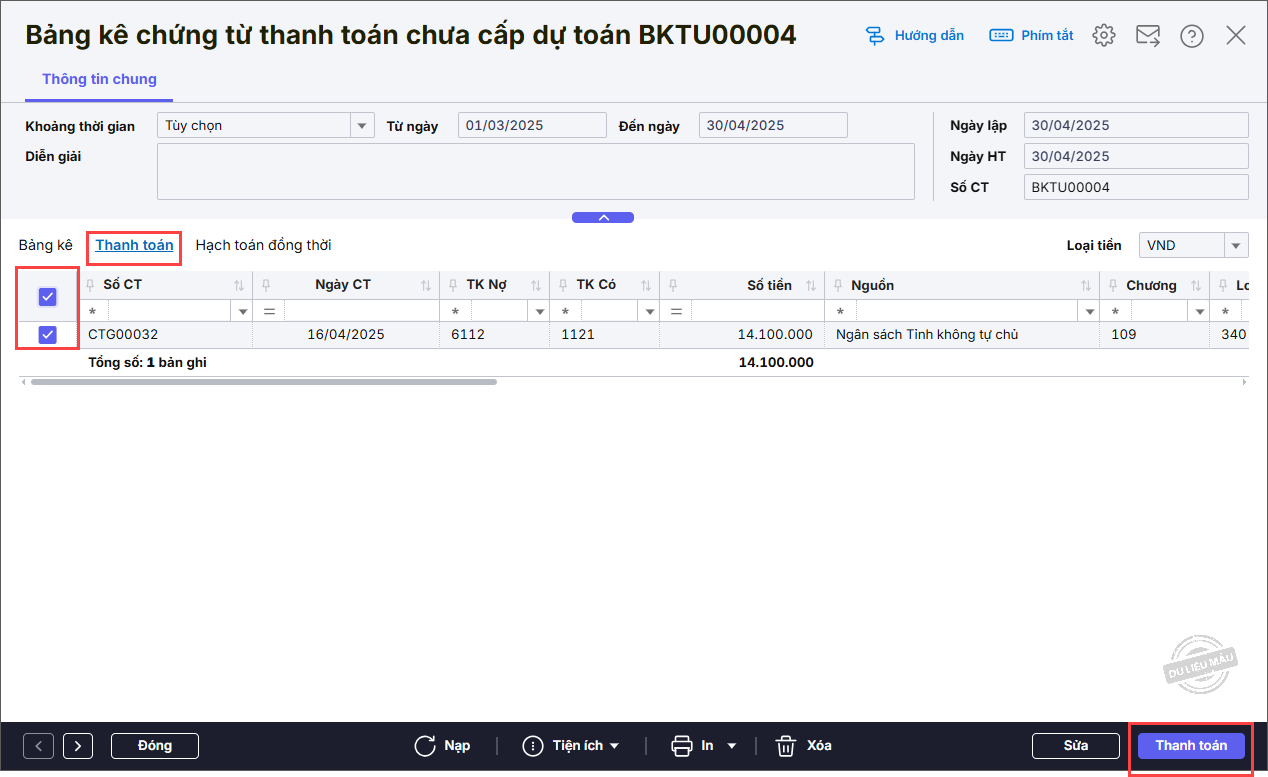
Task: Open TK Nợ filter dropdown arrow
Action: tap(537, 312)
